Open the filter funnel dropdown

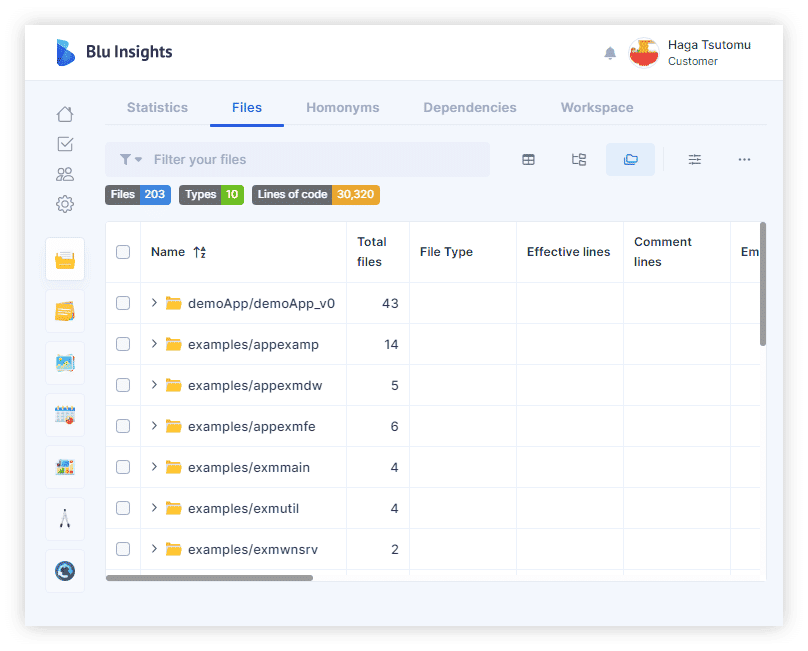pos(130,160)
